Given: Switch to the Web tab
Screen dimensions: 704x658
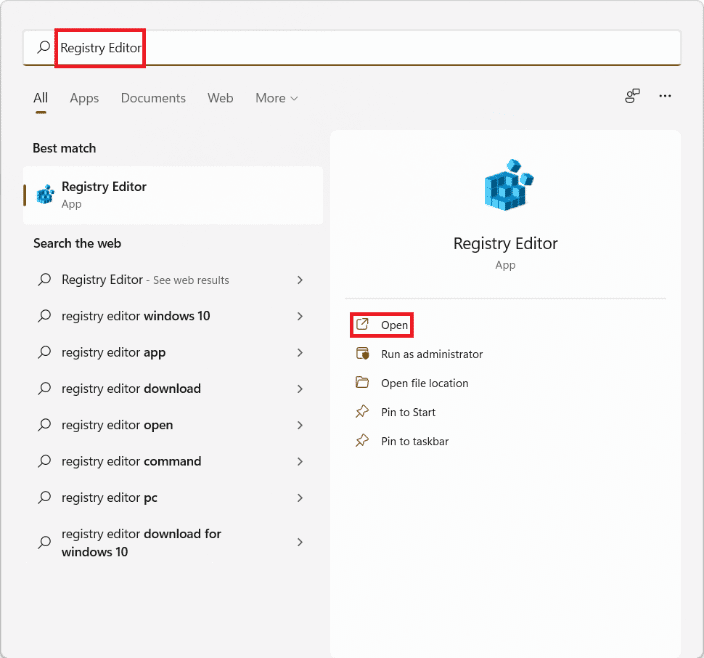Looking at the screenshot, I should coord(220,98).
